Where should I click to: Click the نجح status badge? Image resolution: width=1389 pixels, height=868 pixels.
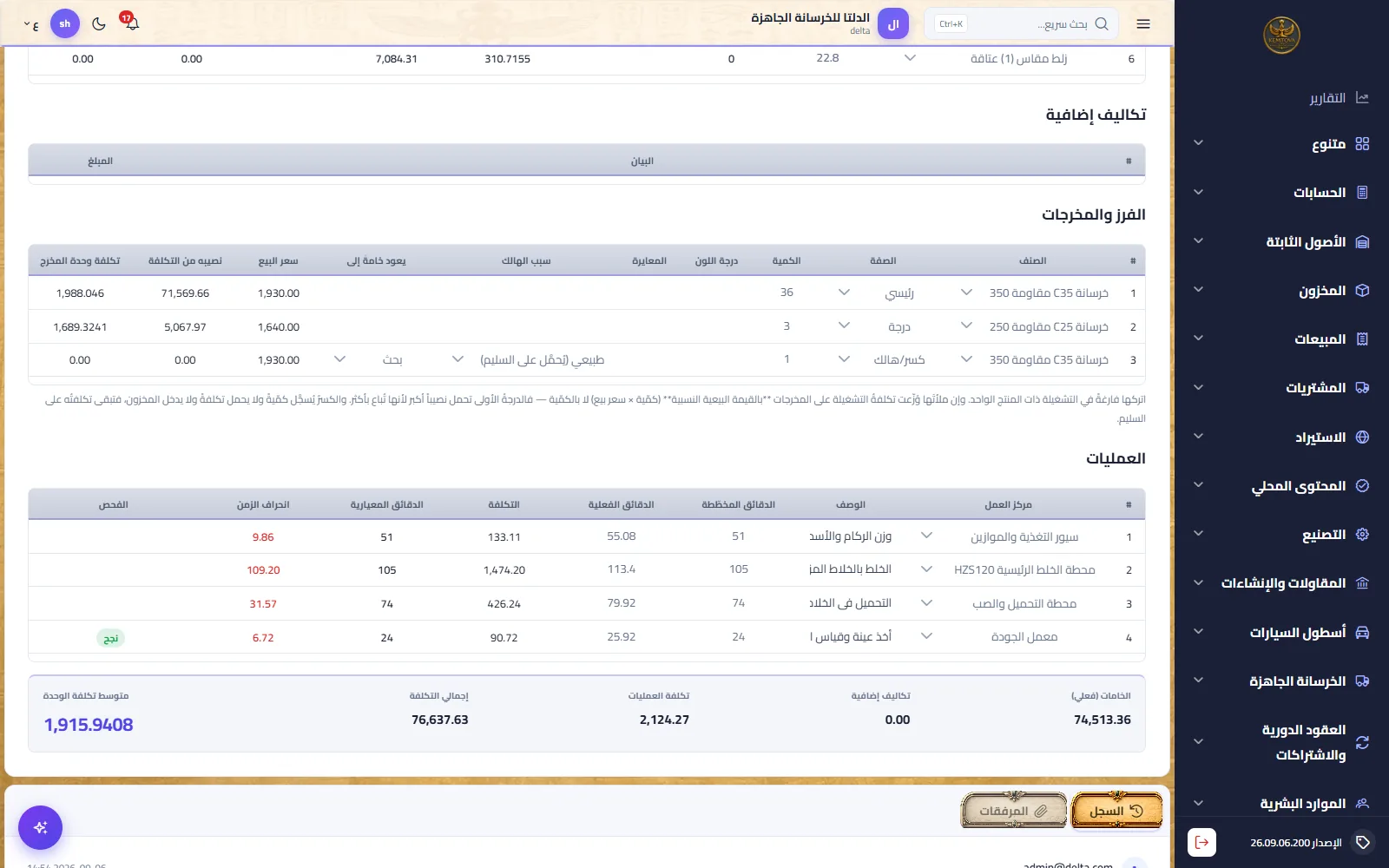coord(110,638)
